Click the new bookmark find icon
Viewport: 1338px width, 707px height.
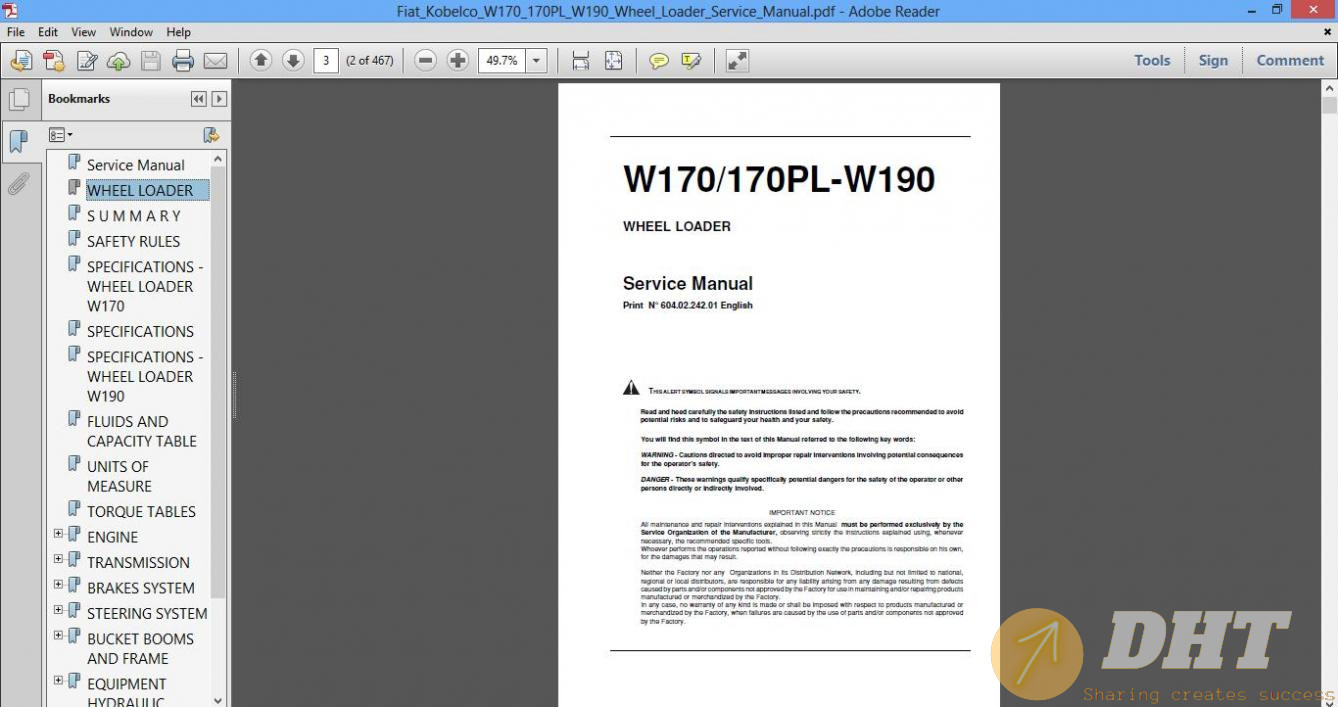pyautogui.click(x=211, y=135)
